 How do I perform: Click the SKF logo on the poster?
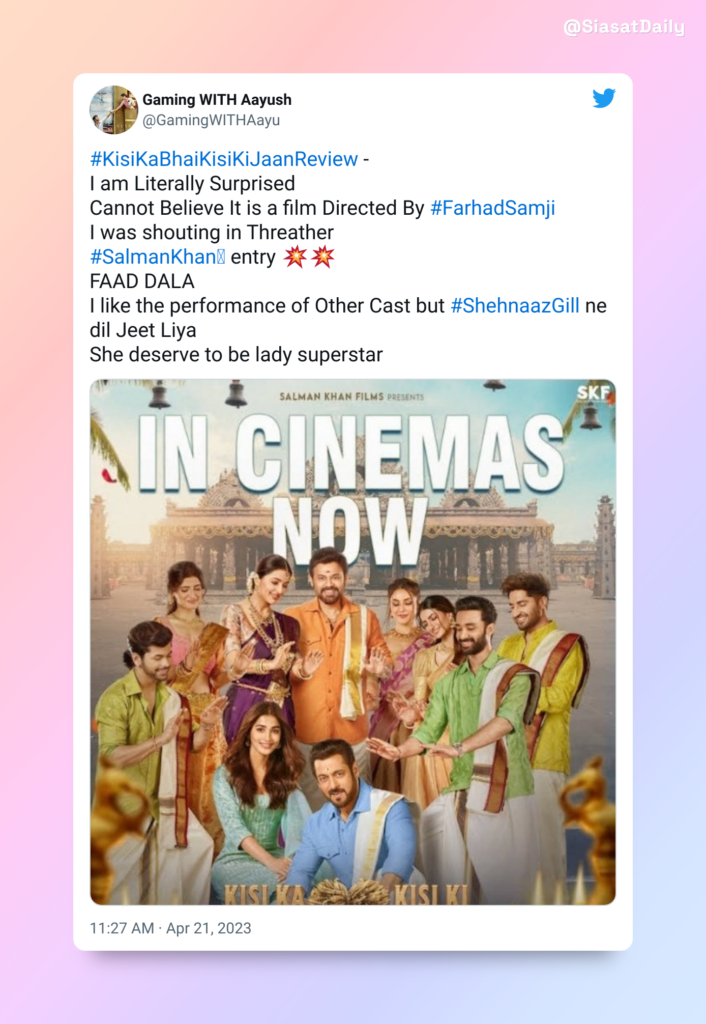pos(593,392)
